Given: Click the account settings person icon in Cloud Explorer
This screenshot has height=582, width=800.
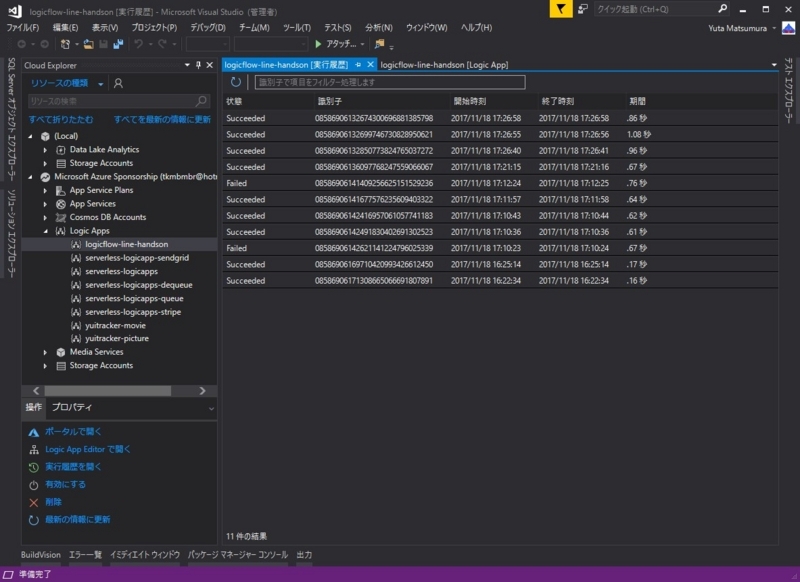Looking at the screenshot, I should coord(118,83).
